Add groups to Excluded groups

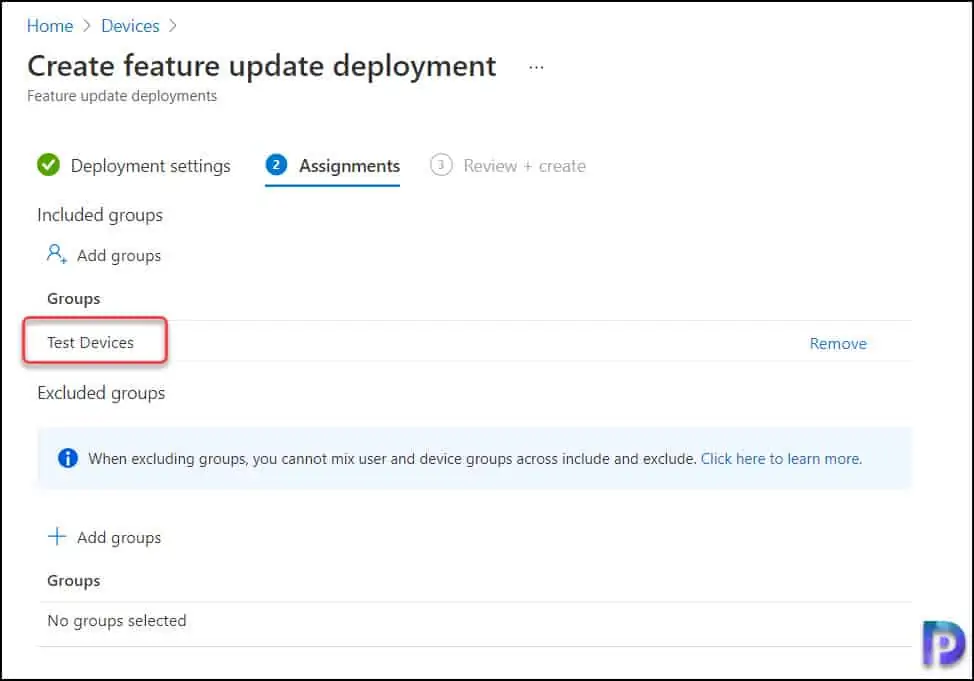click(119, 538)
